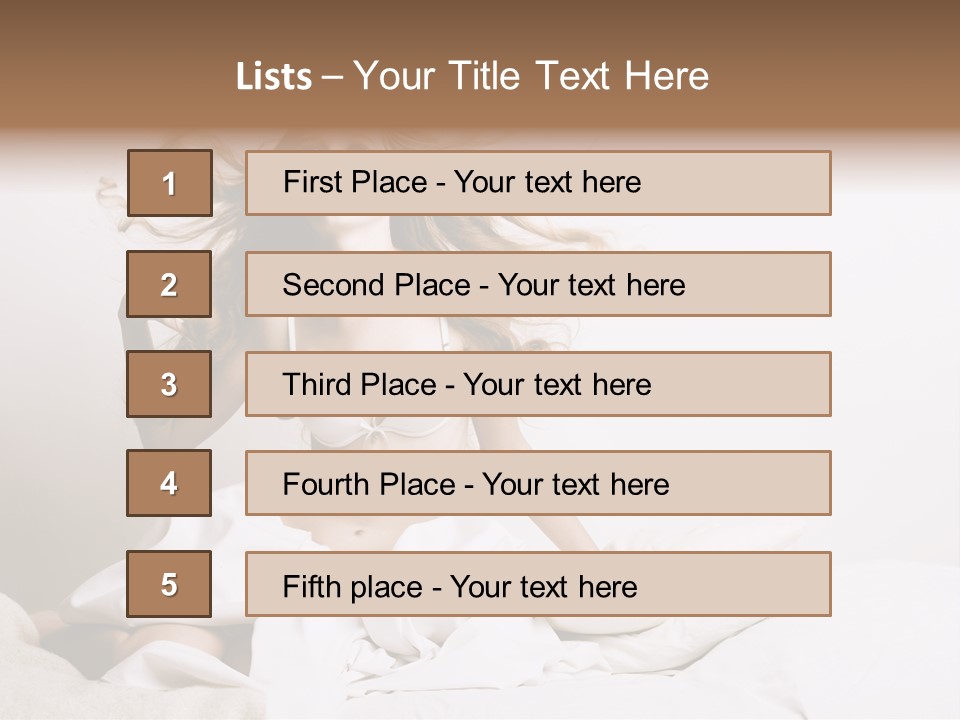Image resolution: width=960 pixels, height=720 pixels.
Task: Click the words "Fourth Place"
Action: coord(369,484)
